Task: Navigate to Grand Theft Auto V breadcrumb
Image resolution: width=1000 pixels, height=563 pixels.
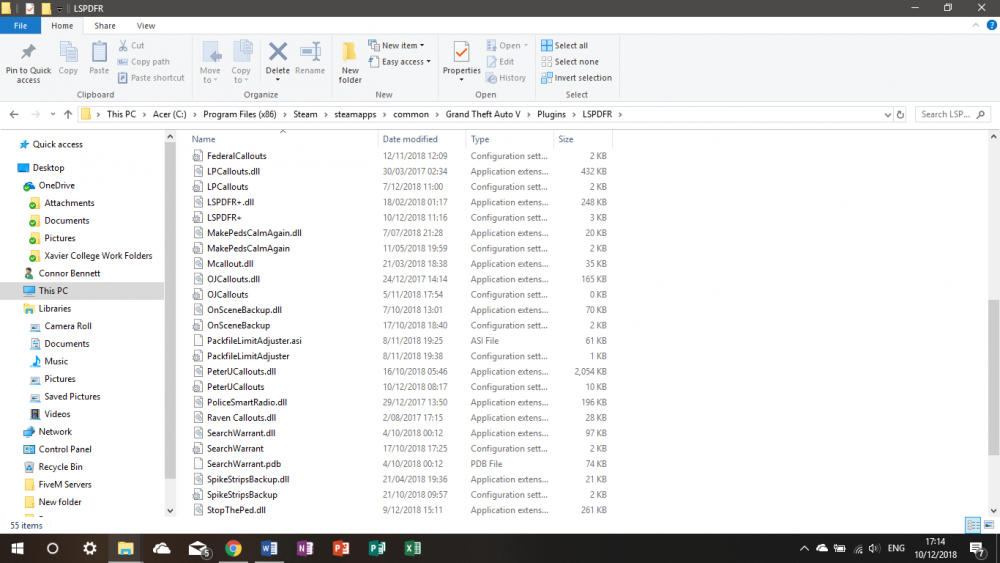Action: point(483,115)
